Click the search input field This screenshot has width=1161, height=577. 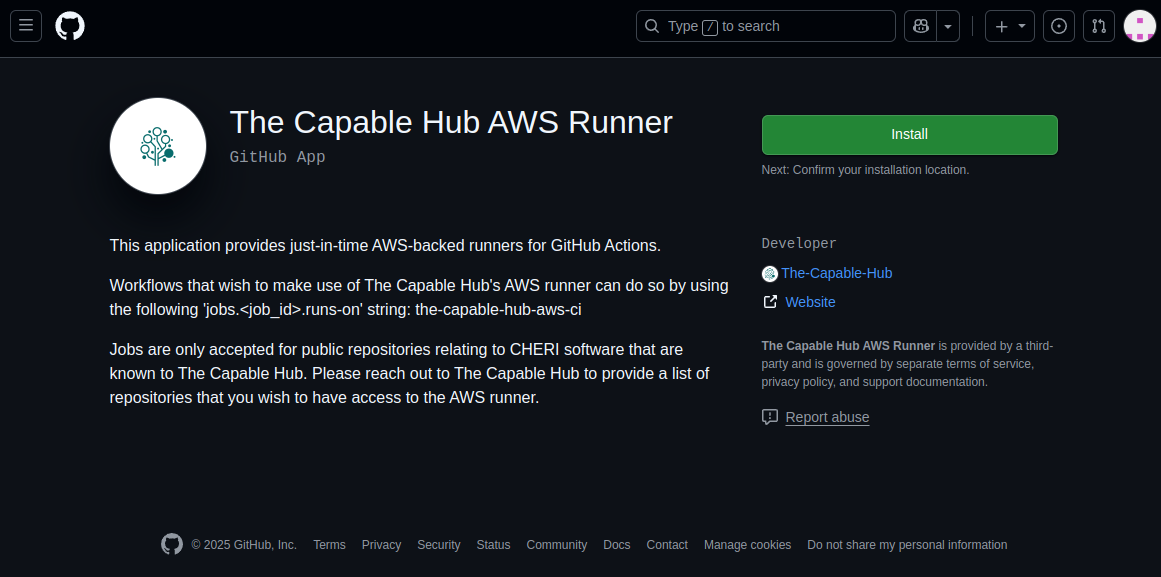tap(766, 26)
